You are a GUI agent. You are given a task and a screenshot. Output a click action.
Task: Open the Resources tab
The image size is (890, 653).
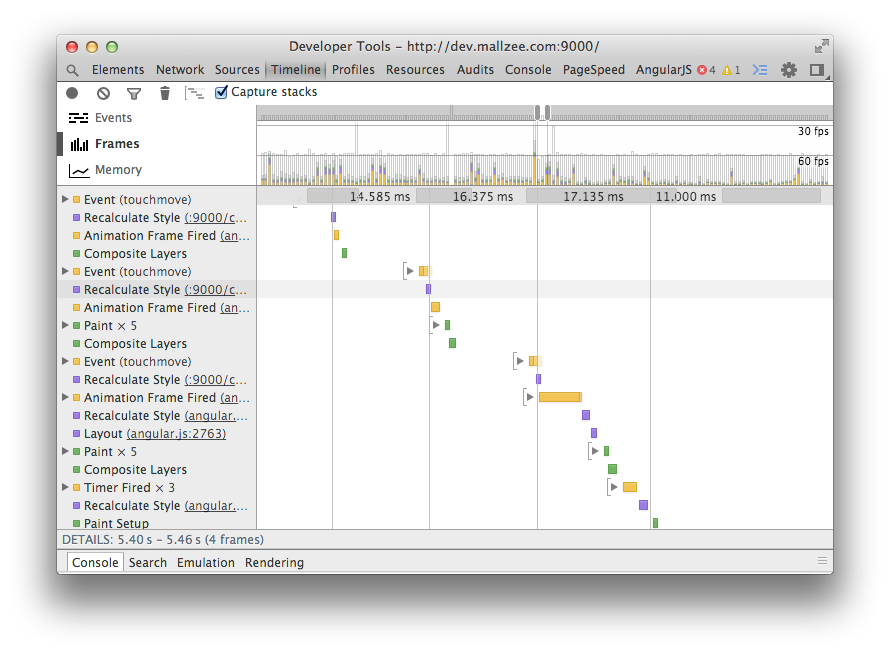(415, 70)
